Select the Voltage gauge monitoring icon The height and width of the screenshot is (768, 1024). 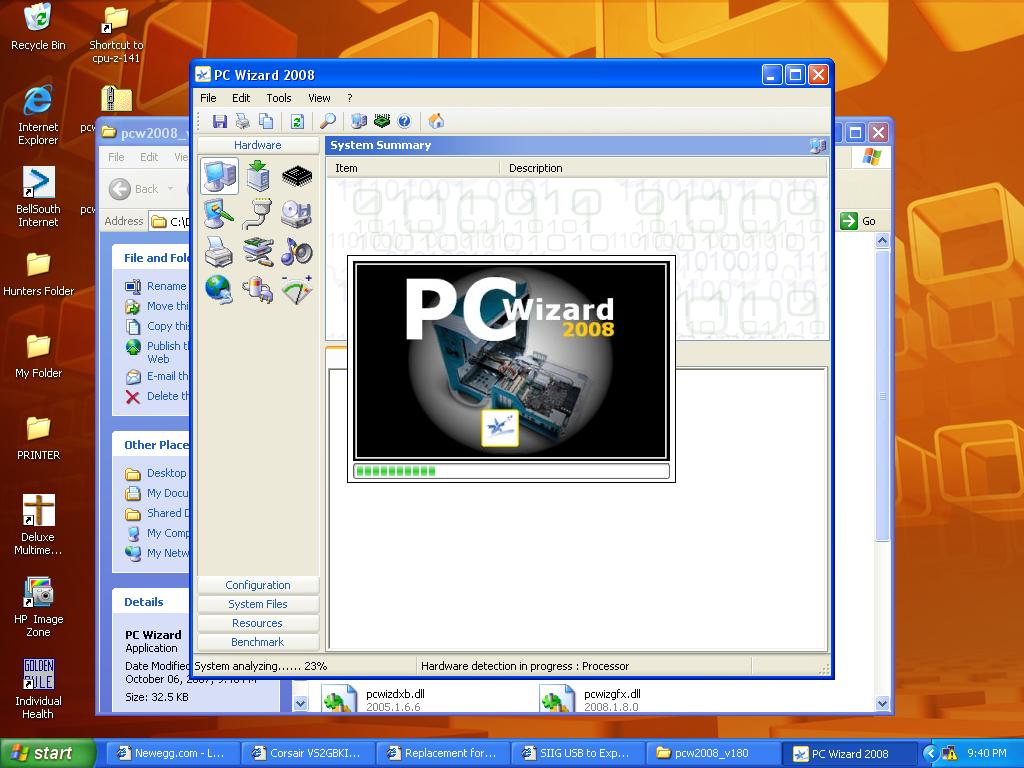pyautogui.click(x=297, y=289)
